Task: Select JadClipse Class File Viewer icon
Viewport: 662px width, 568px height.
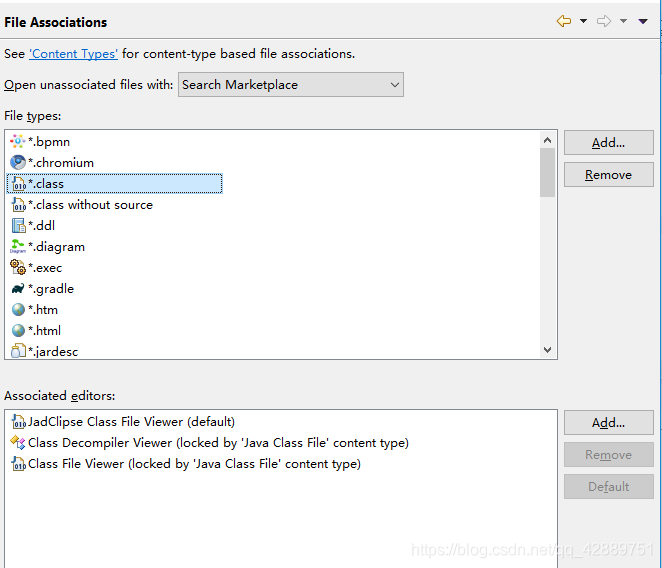Action: [18, 421]
